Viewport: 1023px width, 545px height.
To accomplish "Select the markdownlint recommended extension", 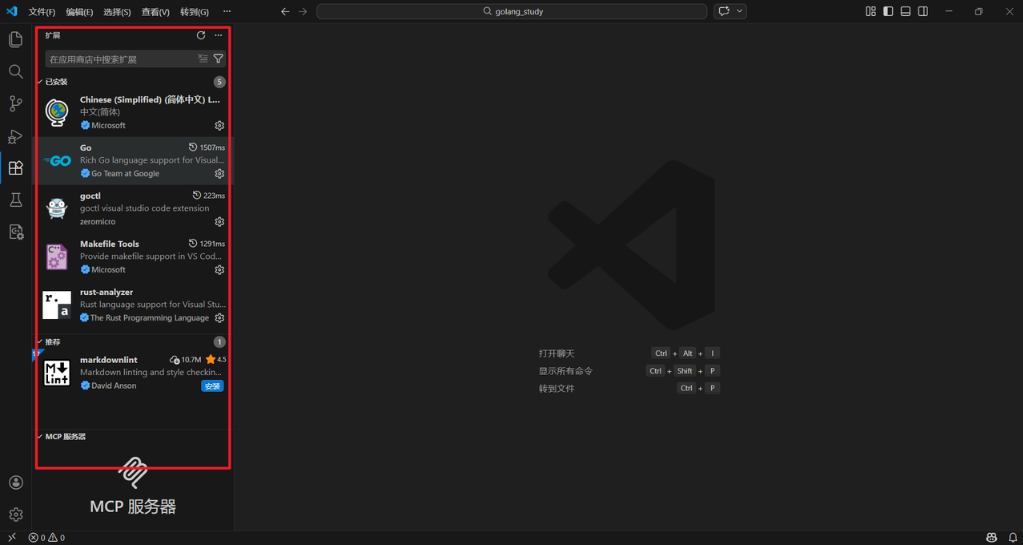I will (x=132, y=373).
